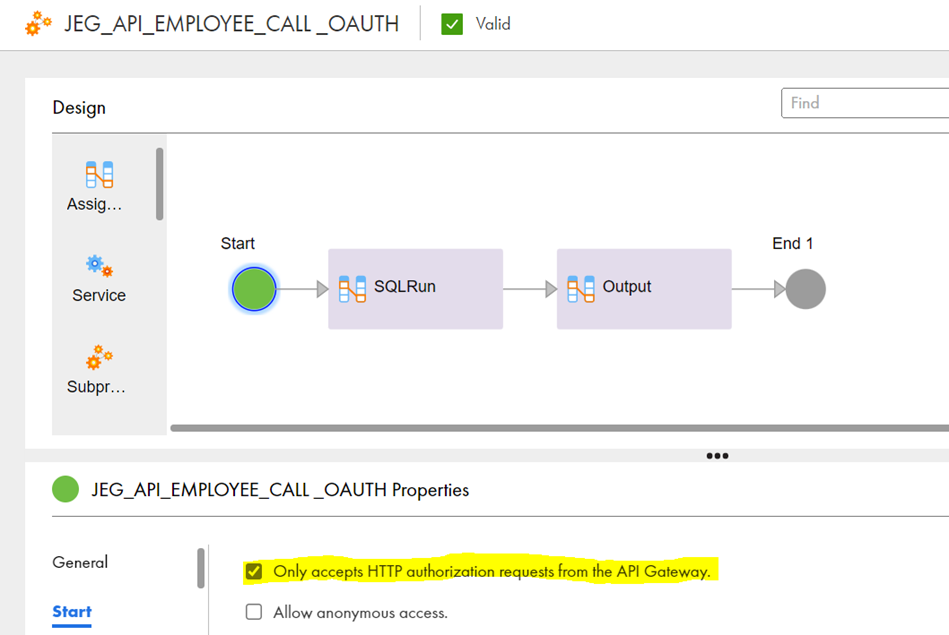Image resolution: width=949 pixels, height=635 pixels.
Task: Open the Start link in the properties sidebar
Action: coord(71,612)
